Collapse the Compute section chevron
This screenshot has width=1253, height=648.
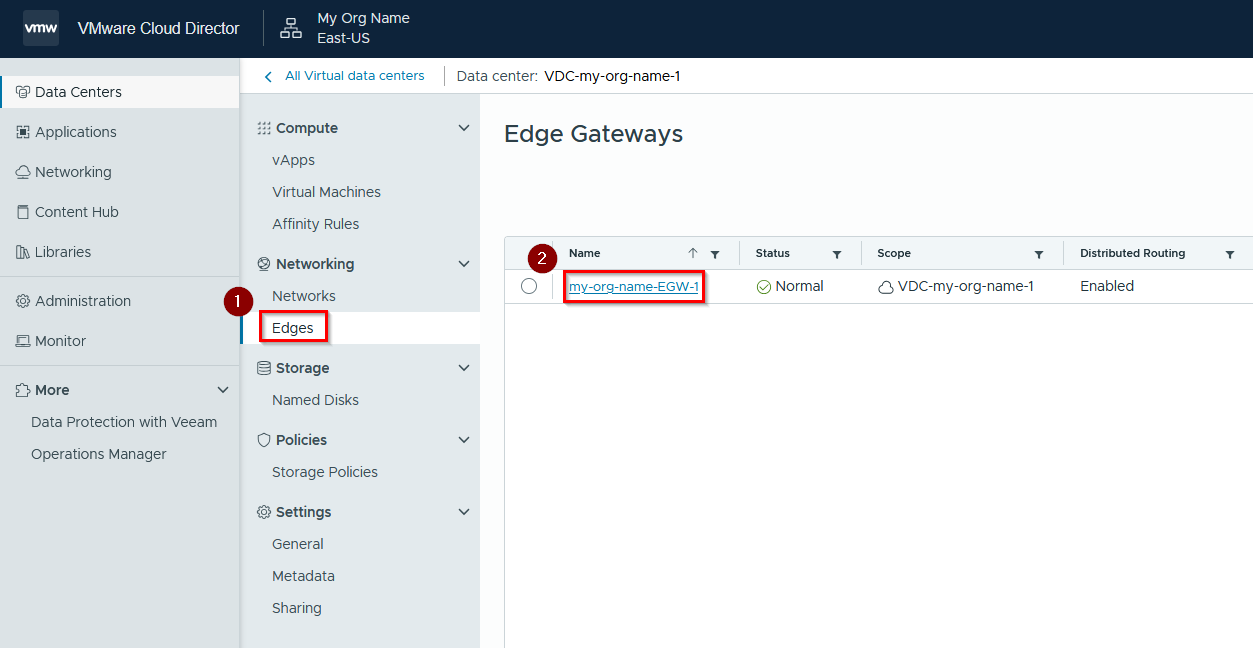coord(463,128)
